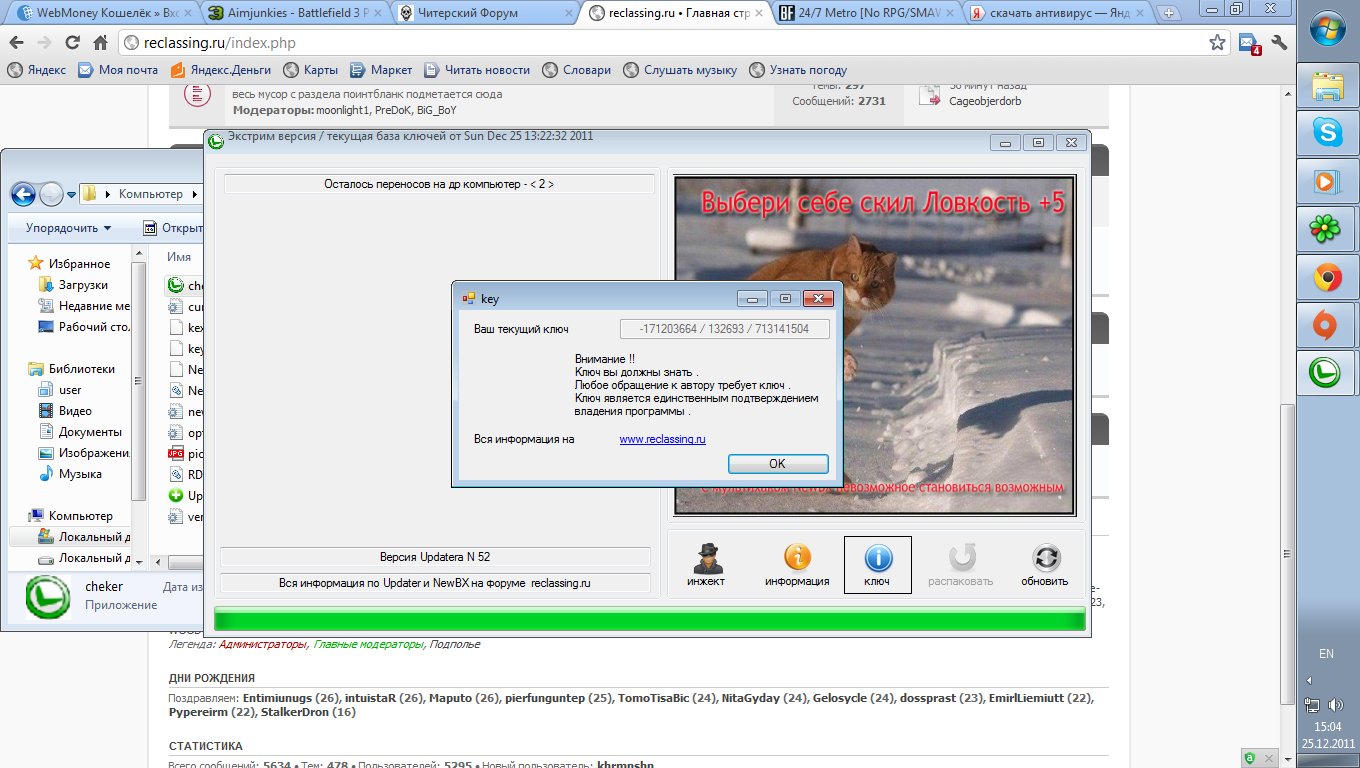Open Origin from the taskbar
Image resolution: width=1360 pixels, height=768 pixels.
point(1326,325)
